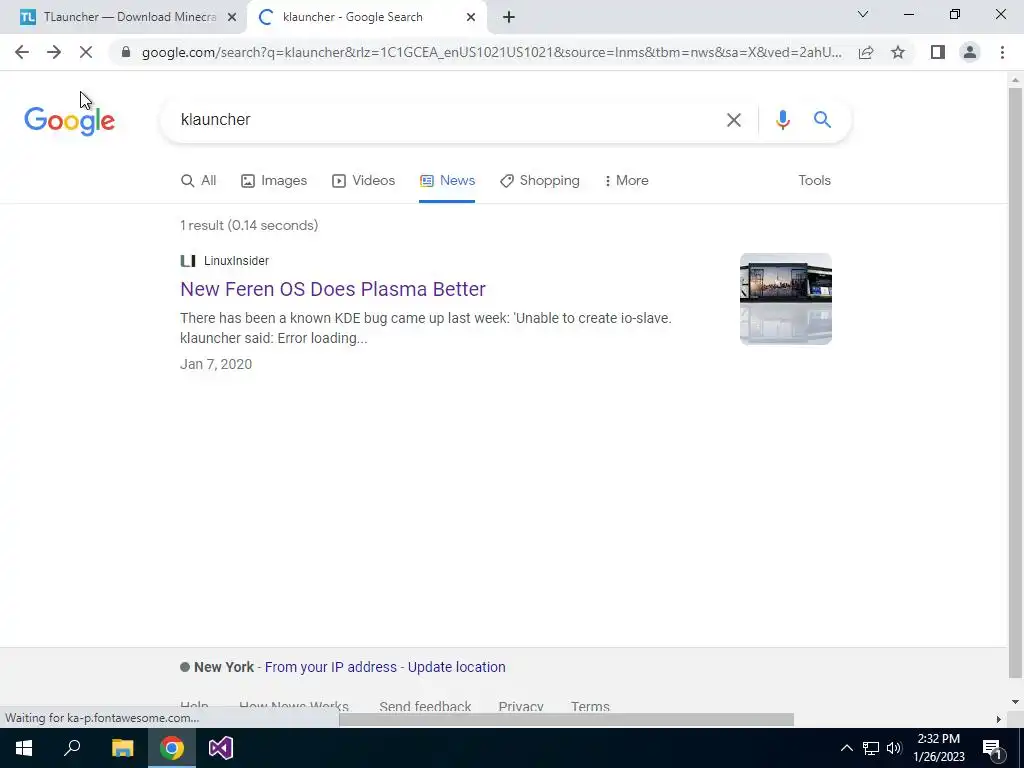Open Chrome profile menu

[970, 52]
